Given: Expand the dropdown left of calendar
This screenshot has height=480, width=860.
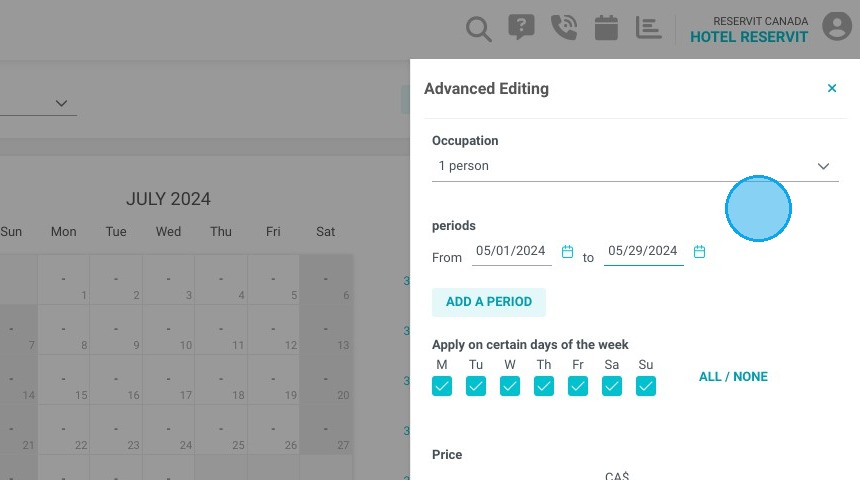Looking at the screenshot, I should (38, 103).
